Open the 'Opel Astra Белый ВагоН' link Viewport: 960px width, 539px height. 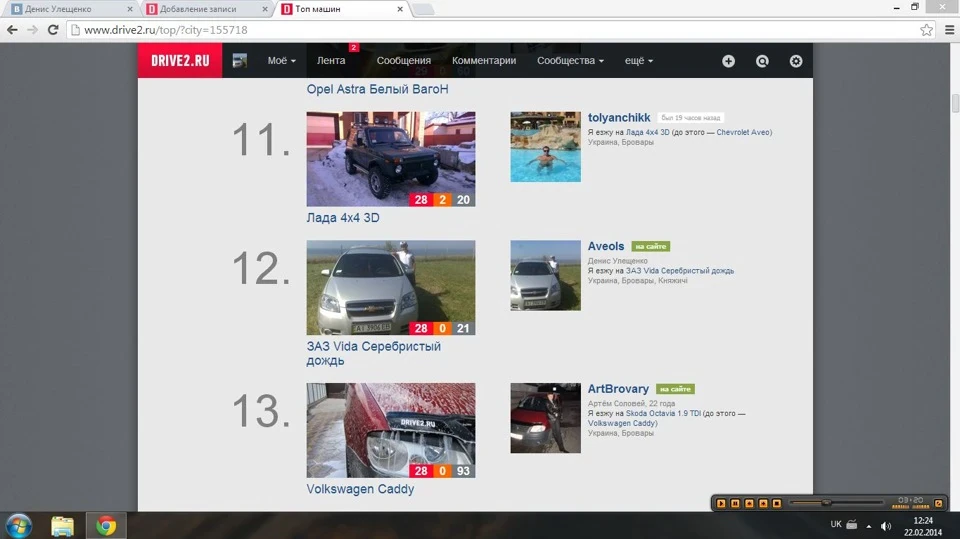[377, 89]
